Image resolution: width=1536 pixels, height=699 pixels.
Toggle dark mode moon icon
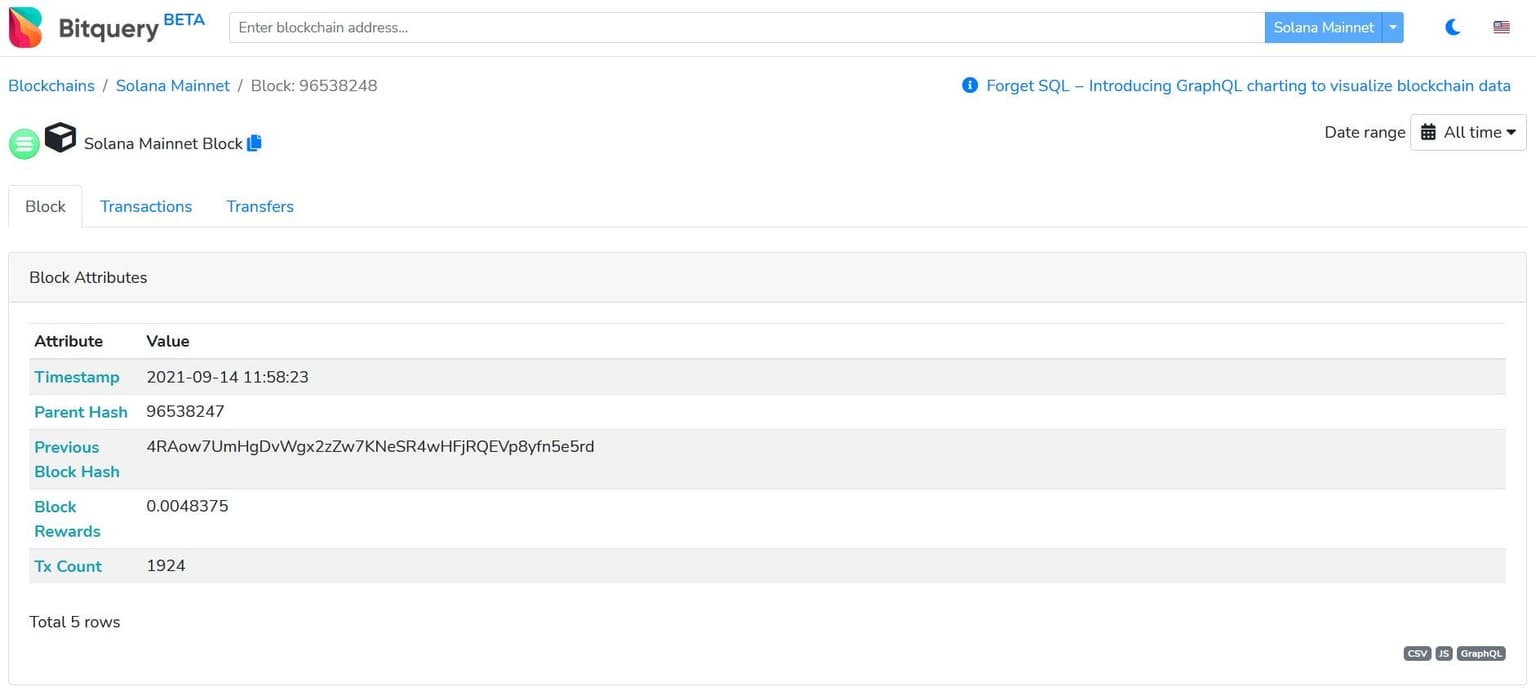[1453, 27]
